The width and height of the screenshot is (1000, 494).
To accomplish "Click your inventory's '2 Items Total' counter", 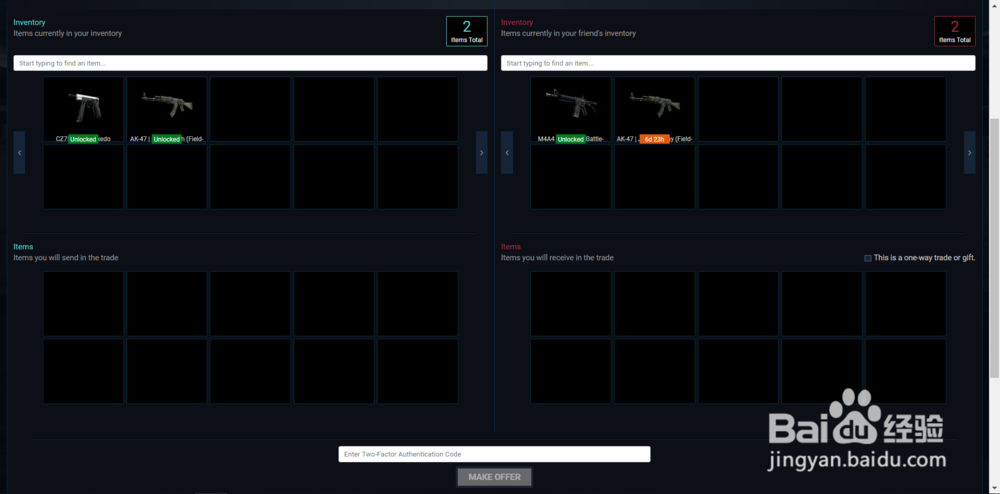I will point(467,31).
